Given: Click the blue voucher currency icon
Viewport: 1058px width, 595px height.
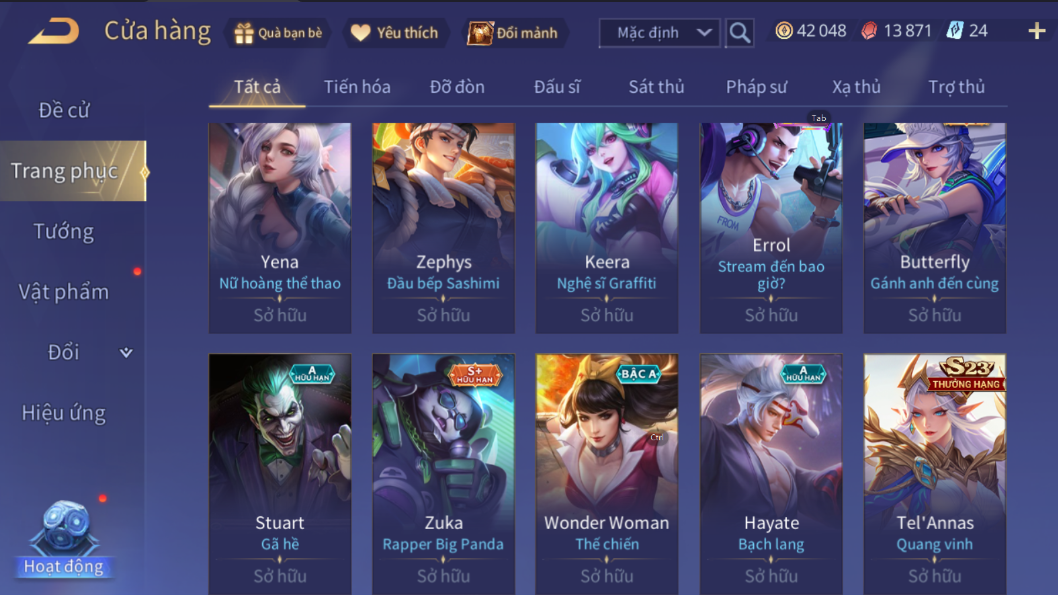Looking at the screenshot, I should tap(954, 30).
